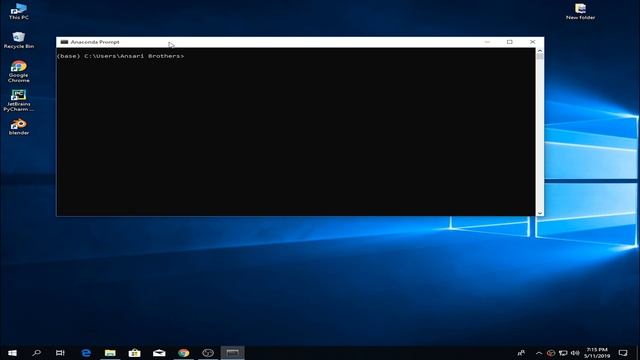Click the '(base) C:\Users\Ansari Brothers>' prompt line
The image size is (640, 360).
pos(120,56)
